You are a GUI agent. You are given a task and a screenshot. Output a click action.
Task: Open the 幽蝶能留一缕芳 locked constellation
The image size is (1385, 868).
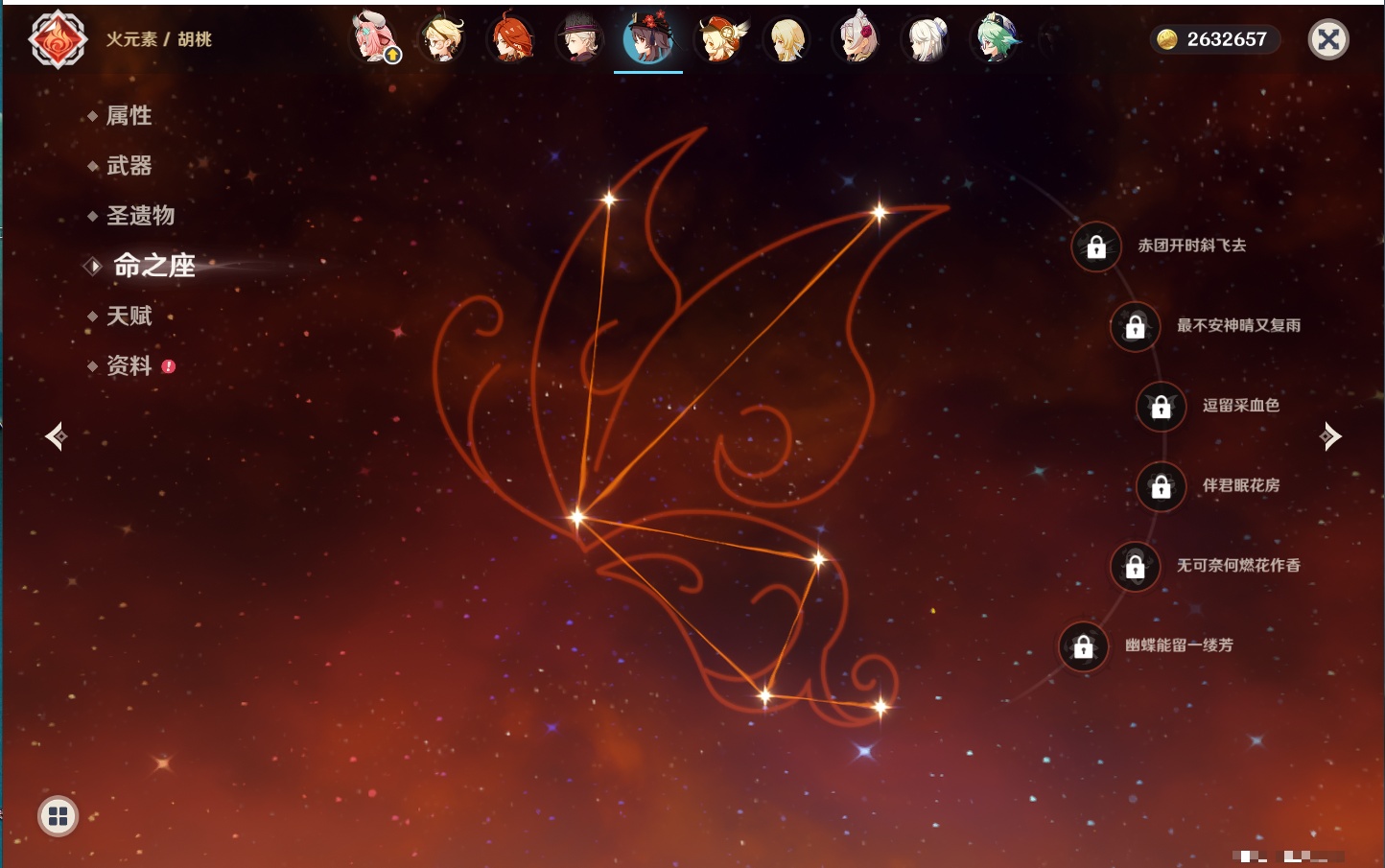(1083, 647)
